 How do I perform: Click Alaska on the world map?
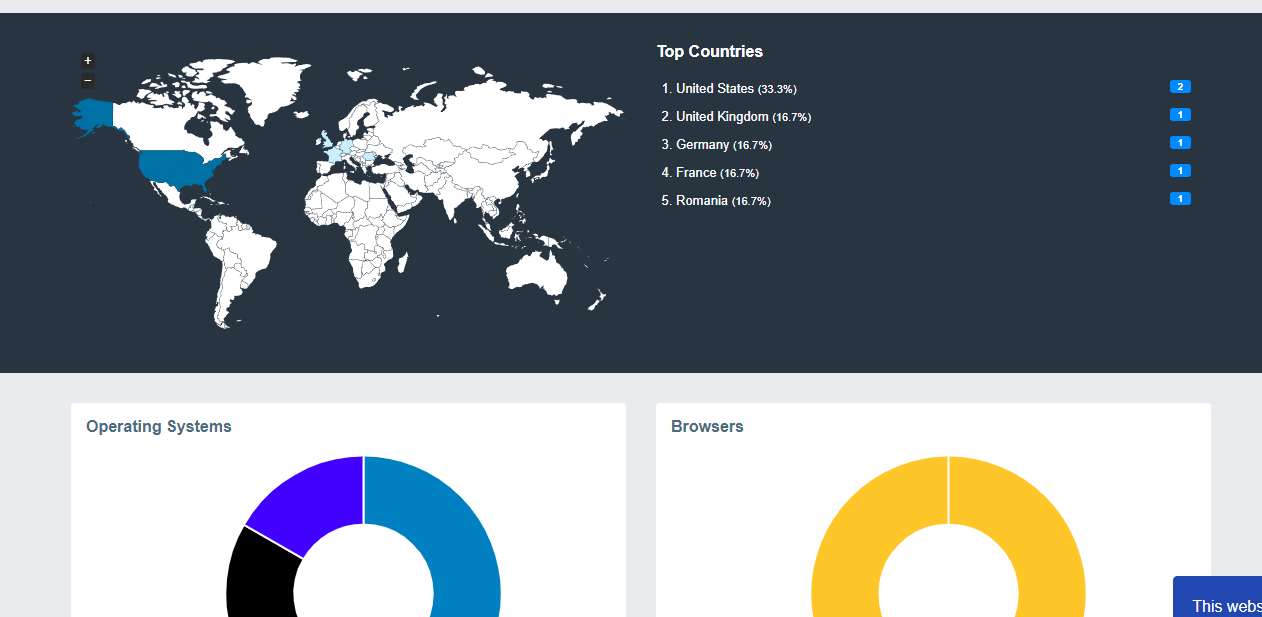(x=93, y=113)
